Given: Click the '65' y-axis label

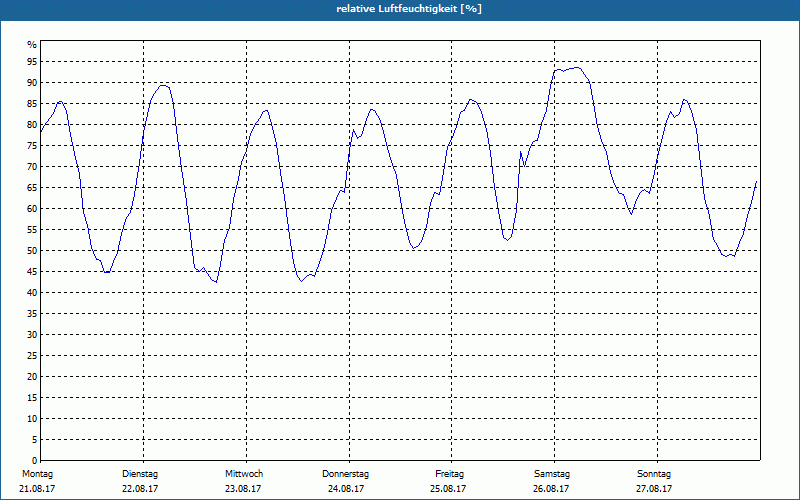Looking at the screenshot, I should click(x=32, y=188).
